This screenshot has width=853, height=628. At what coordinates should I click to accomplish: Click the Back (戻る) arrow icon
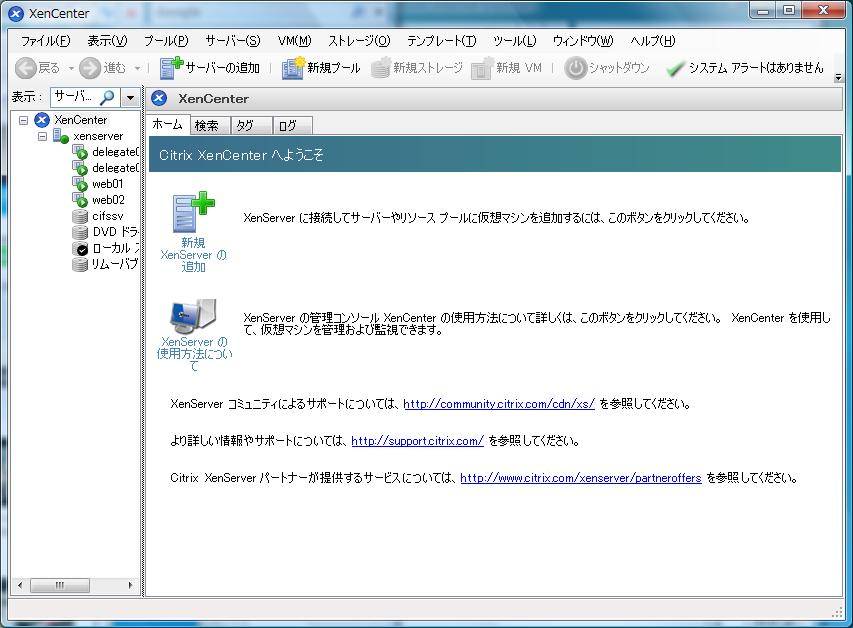pyautogui.click(x=26, y=68)
